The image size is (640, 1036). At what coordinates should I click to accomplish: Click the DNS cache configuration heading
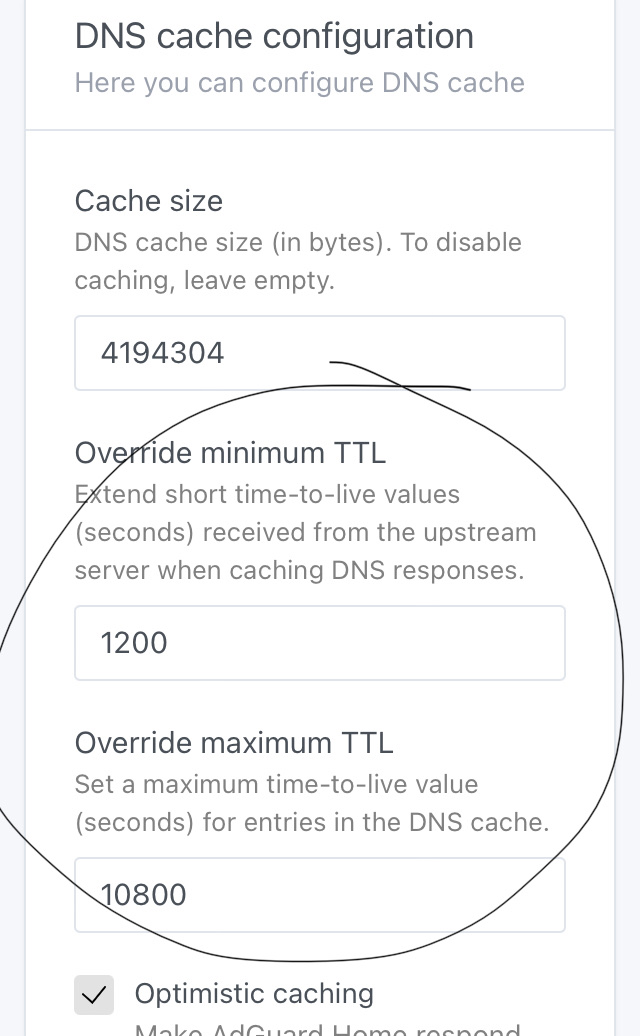pos(274,36)
